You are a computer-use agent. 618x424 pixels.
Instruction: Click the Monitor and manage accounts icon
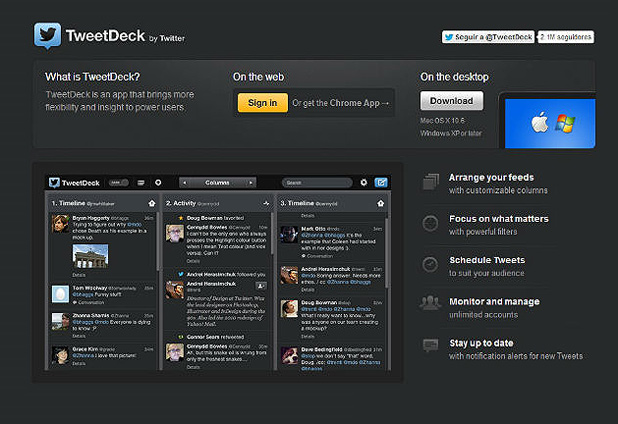[431, 304]
